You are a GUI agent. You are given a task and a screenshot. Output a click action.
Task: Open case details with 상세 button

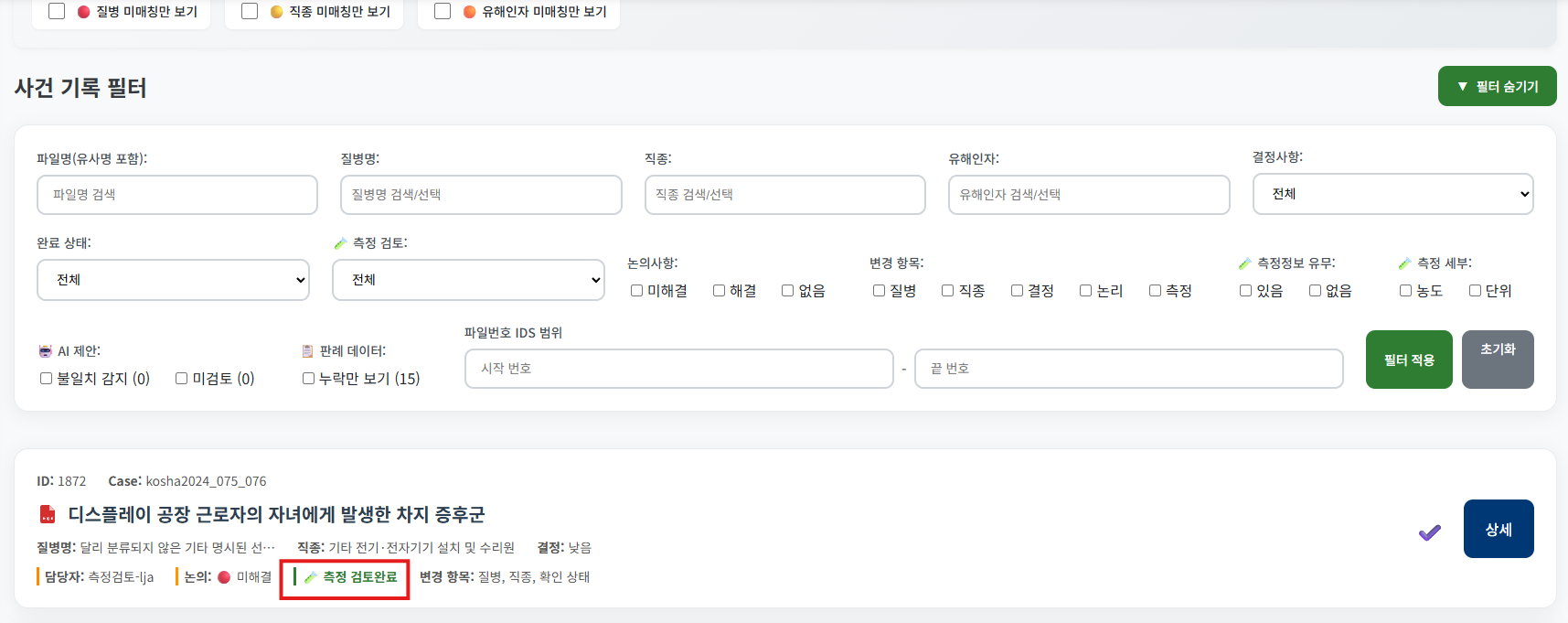[x=1499, y=529]
